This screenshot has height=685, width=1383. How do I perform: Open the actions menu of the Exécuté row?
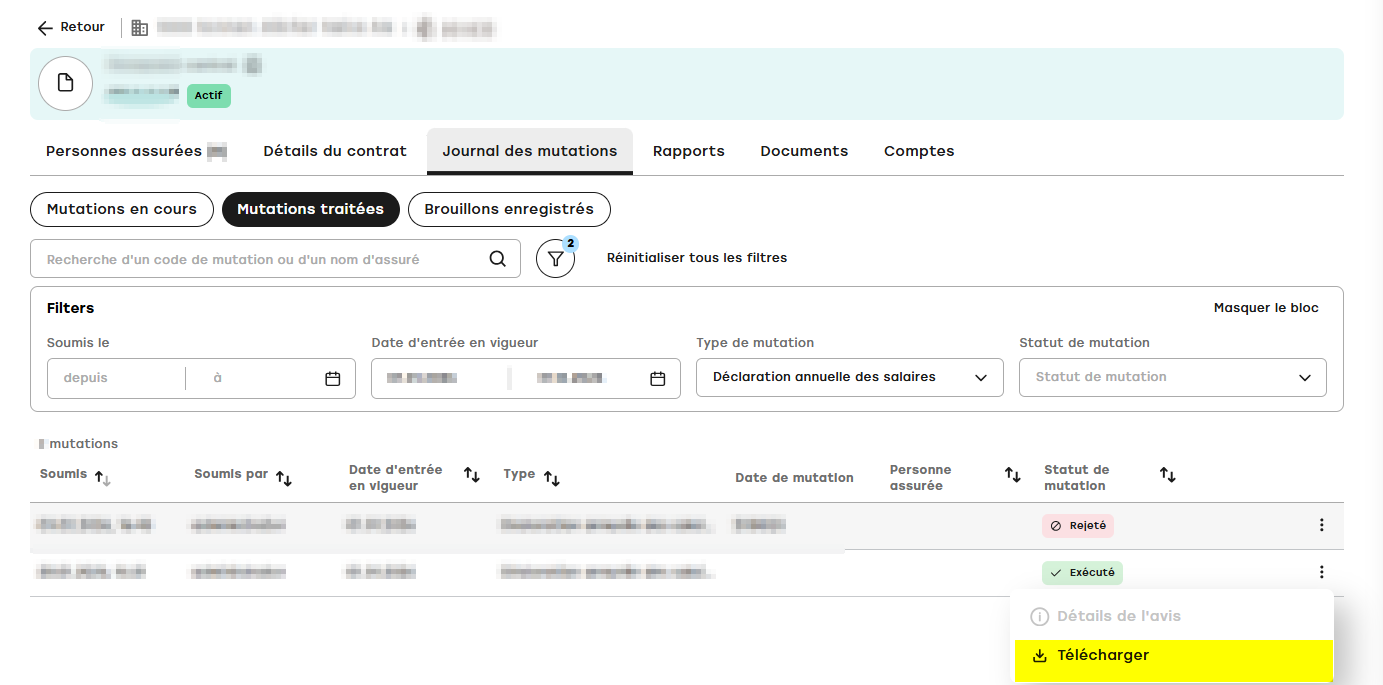(x=1321, y=572)
